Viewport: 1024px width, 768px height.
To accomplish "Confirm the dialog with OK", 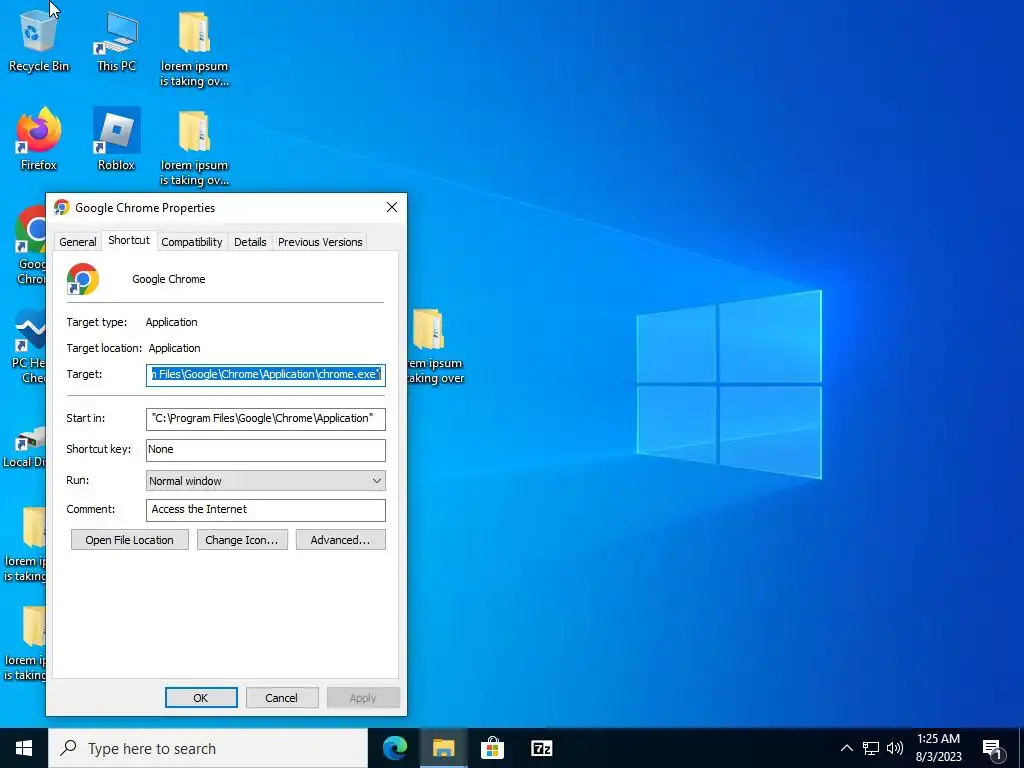I will [201, 697].
